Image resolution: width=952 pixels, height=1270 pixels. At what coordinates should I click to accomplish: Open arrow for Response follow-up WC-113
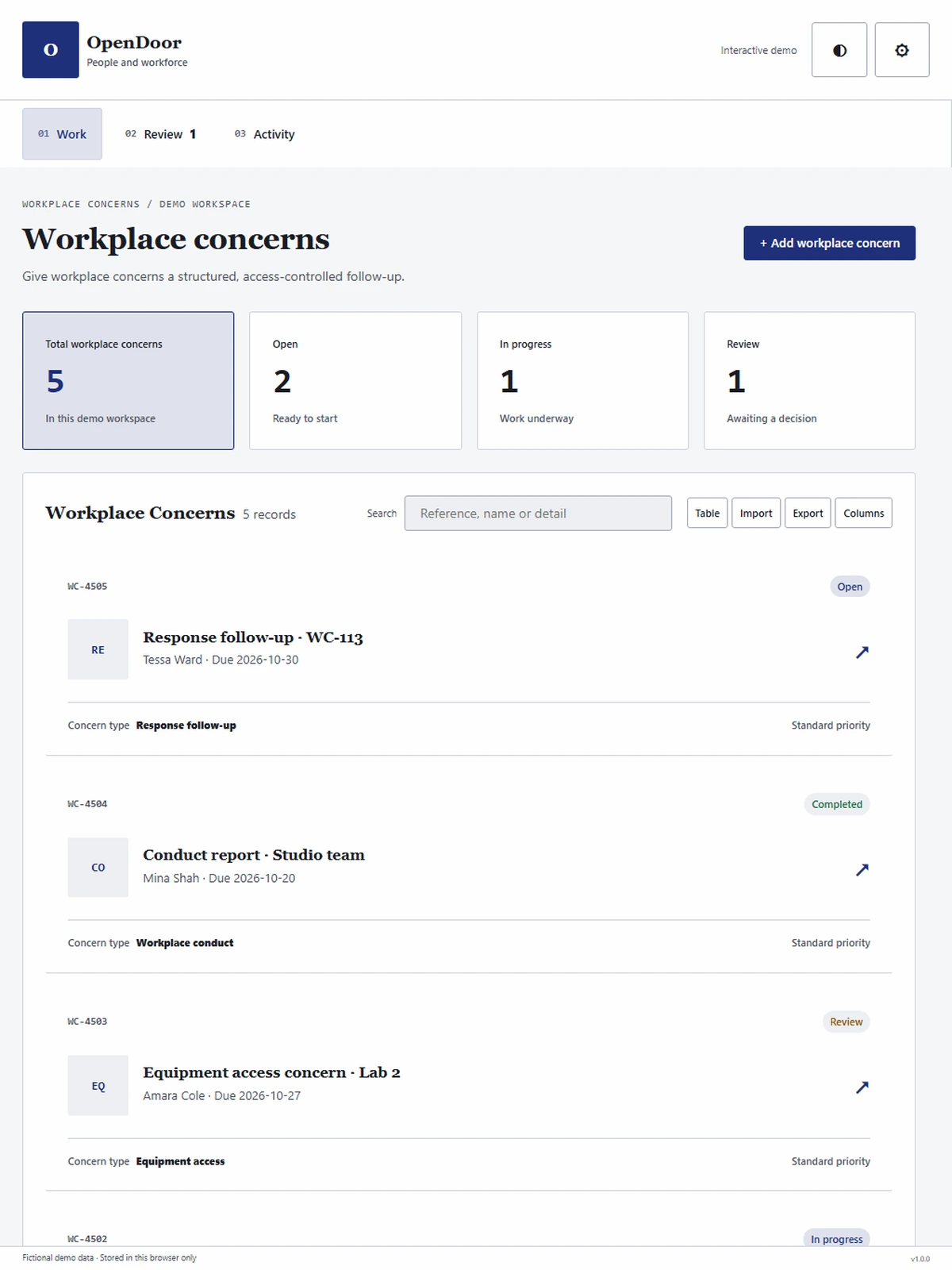pos(862,652)
